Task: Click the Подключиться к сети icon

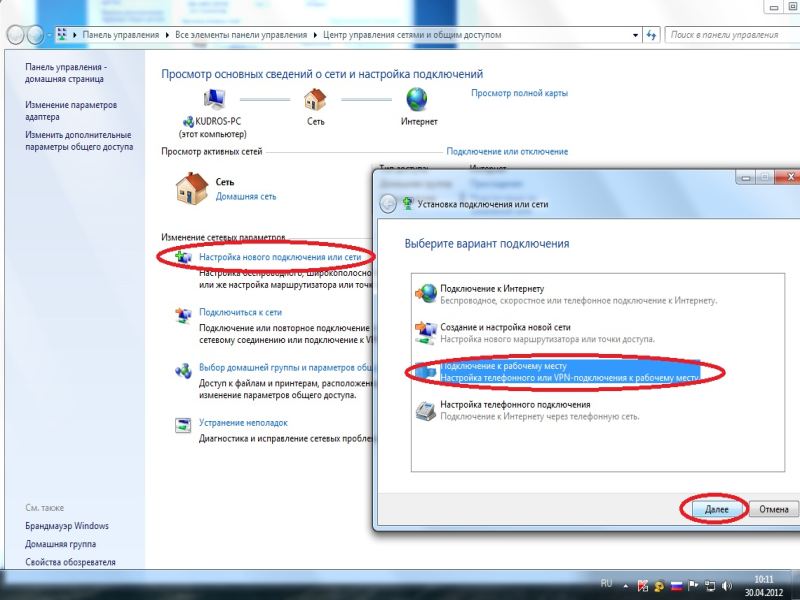Action: click(x=184, y=314)
